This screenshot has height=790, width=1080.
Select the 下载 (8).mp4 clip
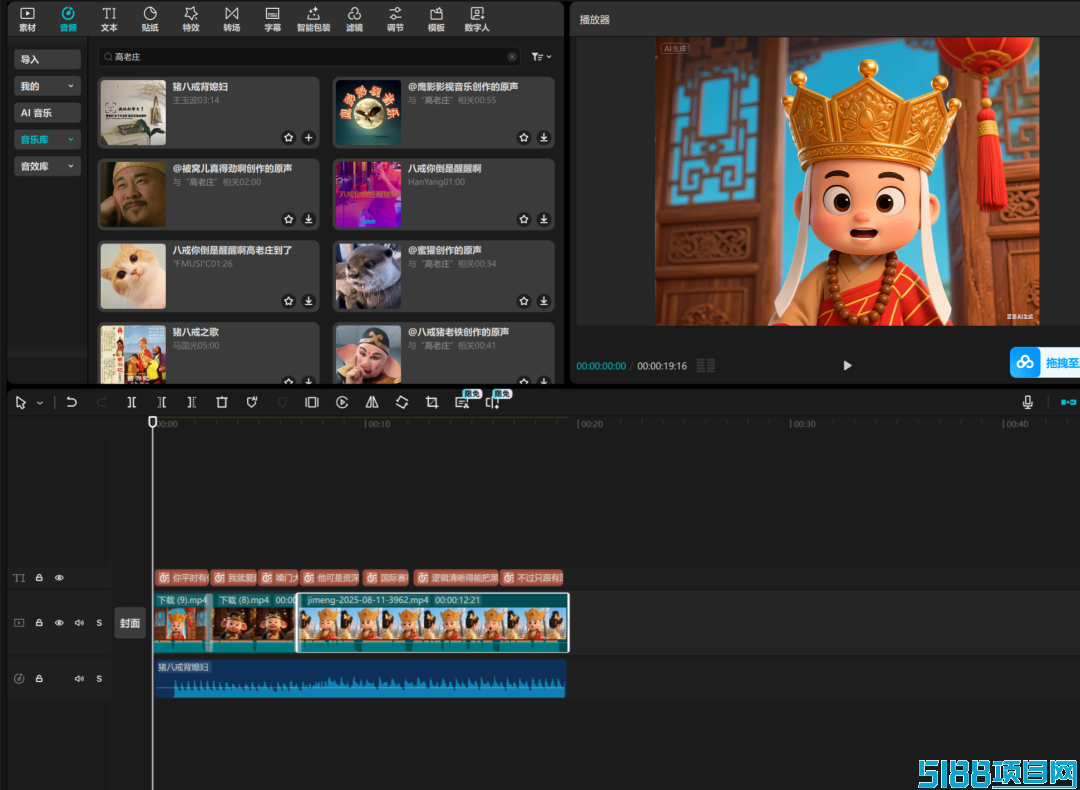(255, 623)
